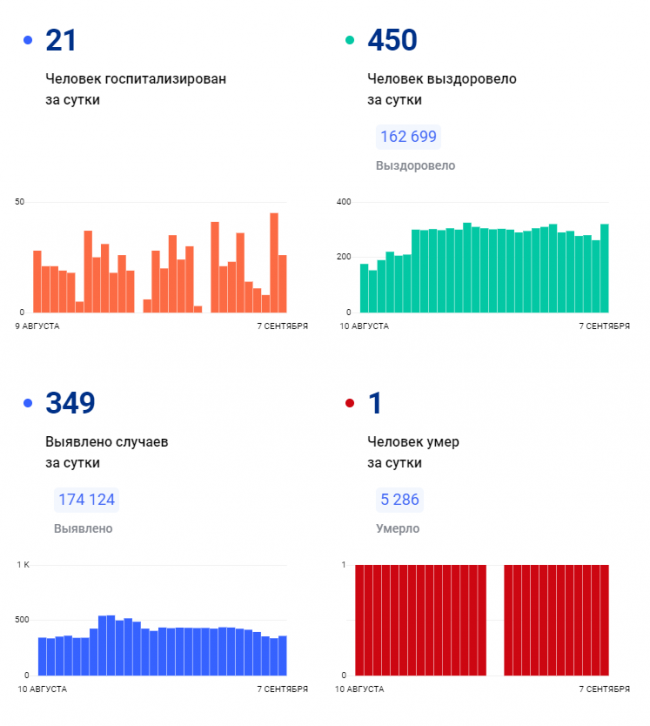Image resolution: width=650 pixels, height=726 pixels.
Task: Select the 174 124 detected total badge
Action: (x=86, y=500)
